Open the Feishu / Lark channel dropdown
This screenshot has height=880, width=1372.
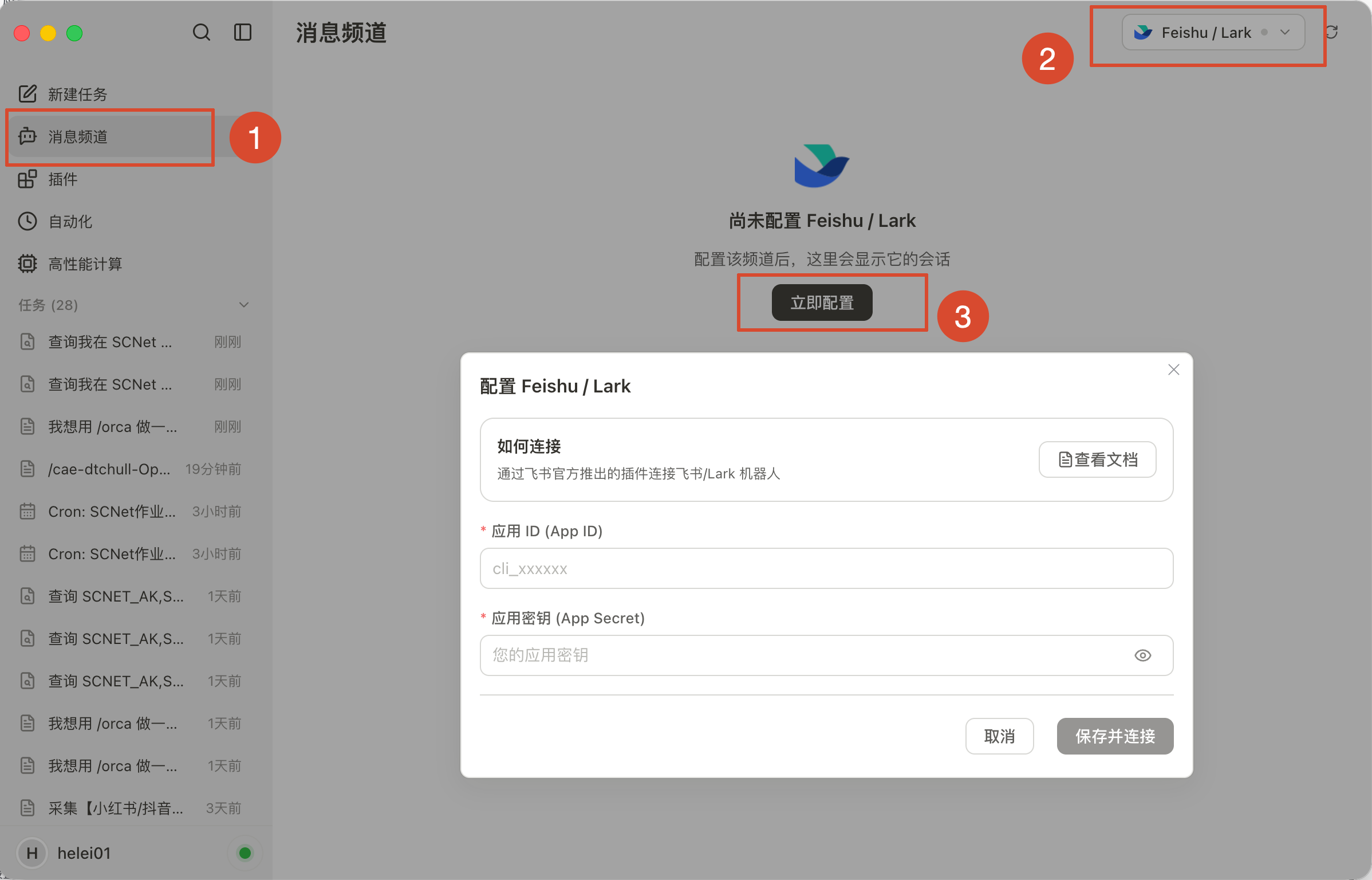point(1213,33)
